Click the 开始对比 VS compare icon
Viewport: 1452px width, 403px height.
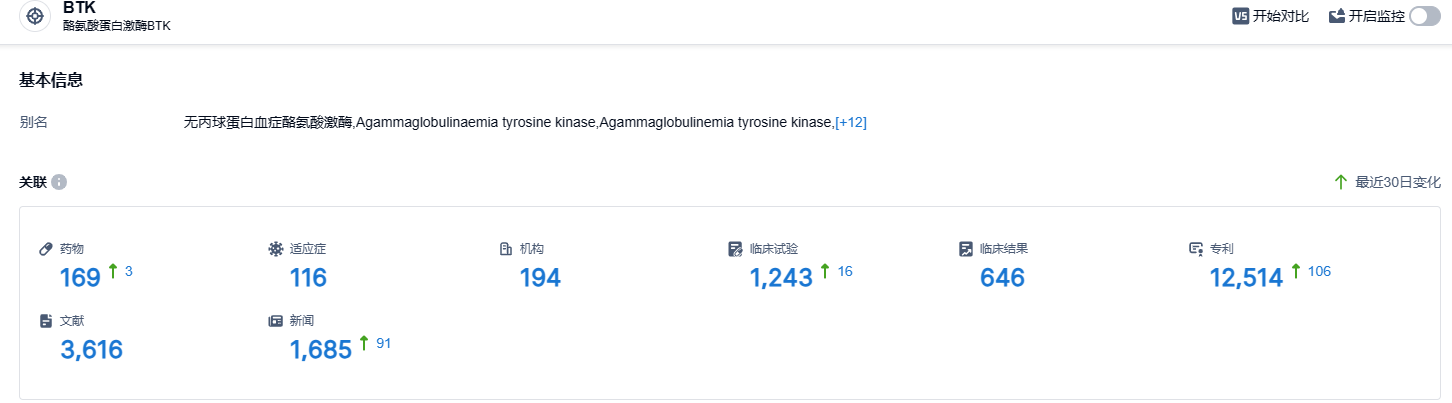(1241, 16)
